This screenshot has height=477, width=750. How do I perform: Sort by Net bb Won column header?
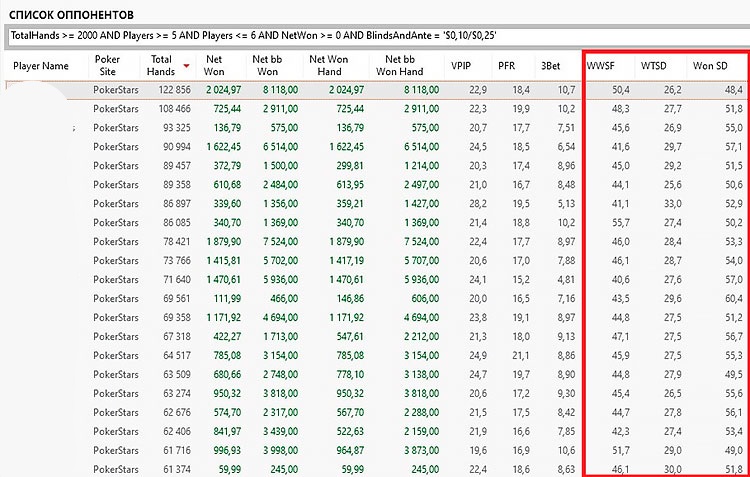click(267, 66)
